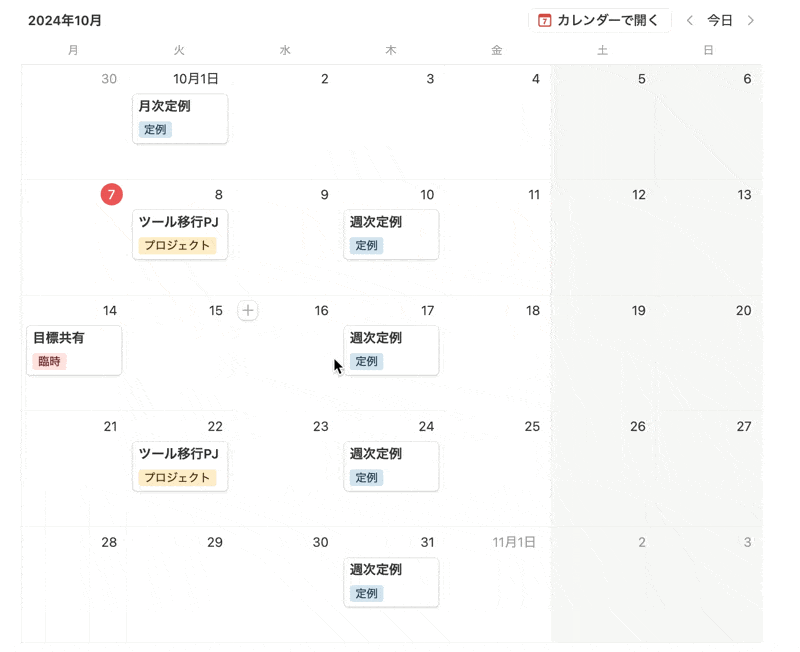Open the calendar via カレンダーで開く button
The width and height of the screenshot is (800, 652).
[599, 20]
